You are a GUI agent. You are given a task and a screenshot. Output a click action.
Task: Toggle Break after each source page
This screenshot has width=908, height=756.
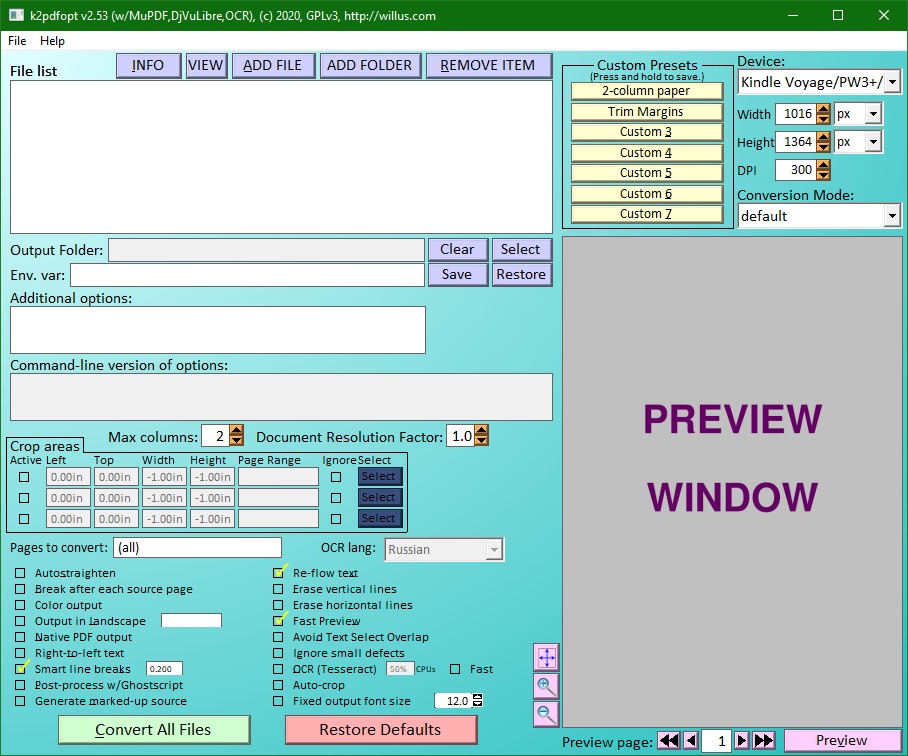click(20, 589)
